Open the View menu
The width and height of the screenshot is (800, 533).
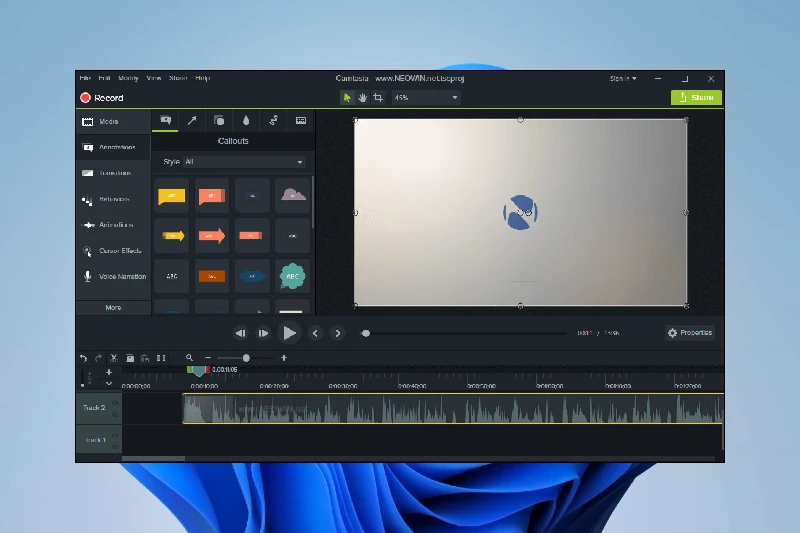click(154, 78)
